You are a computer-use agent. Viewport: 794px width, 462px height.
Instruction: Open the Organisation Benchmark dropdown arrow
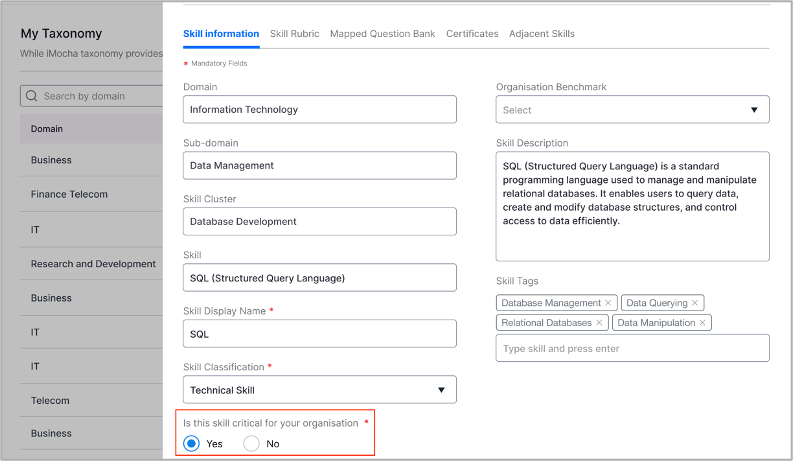point(754,110)
